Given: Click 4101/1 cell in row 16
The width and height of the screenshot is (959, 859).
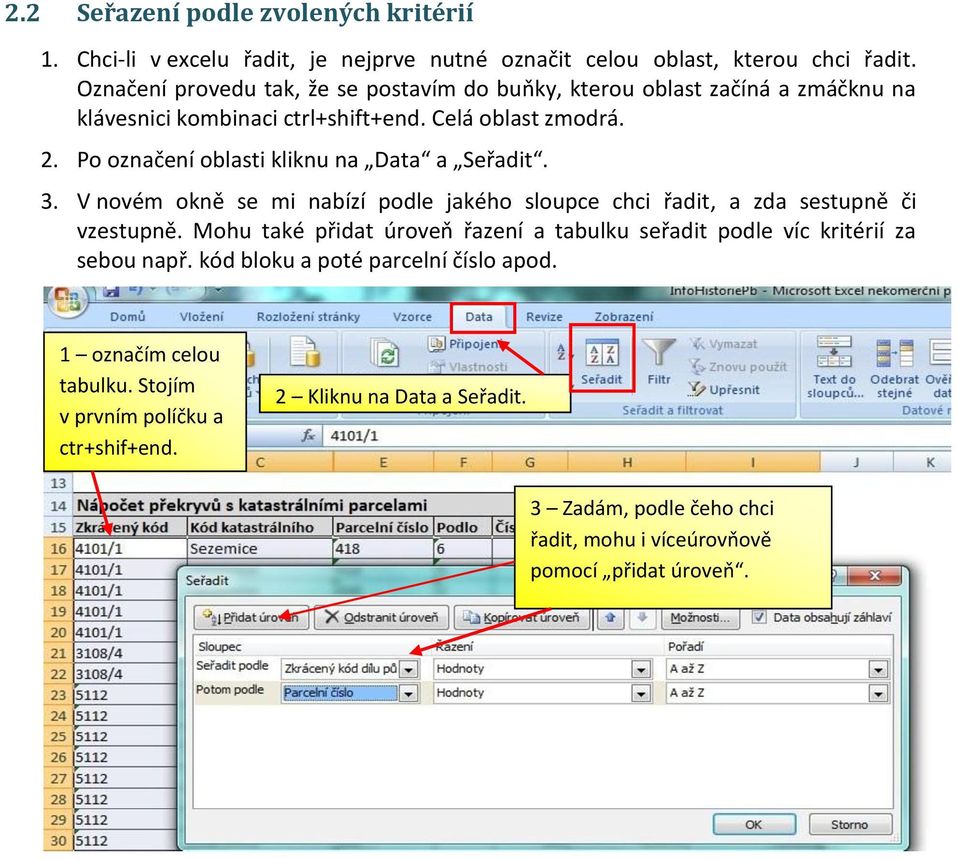Looking at the screenshot, I should [x=129, y=549].
